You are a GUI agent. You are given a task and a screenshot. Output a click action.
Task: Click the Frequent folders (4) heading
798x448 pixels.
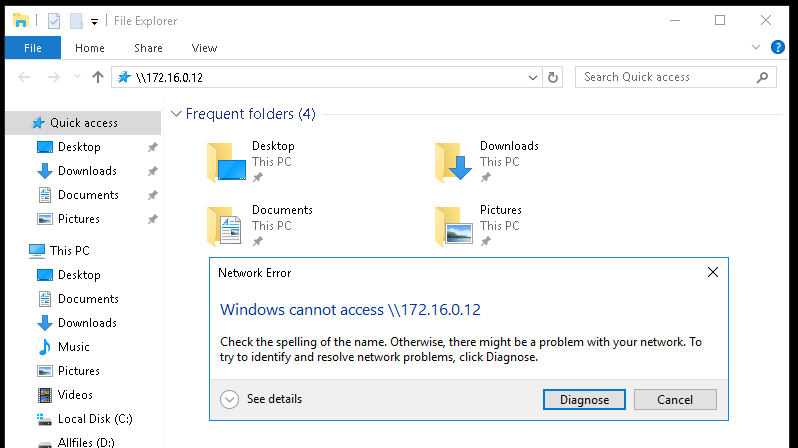(250, 114)
